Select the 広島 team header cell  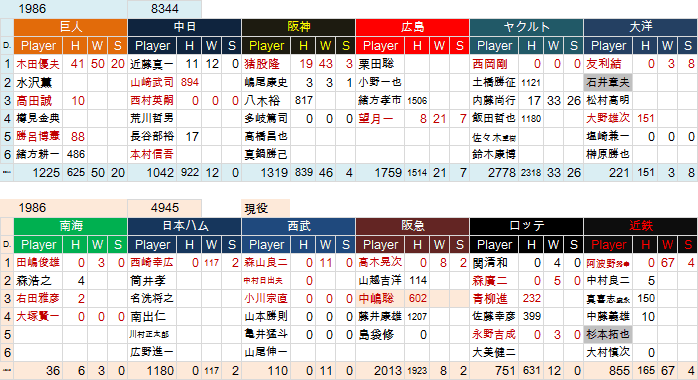pyautogui.click(x=413, y=27)
